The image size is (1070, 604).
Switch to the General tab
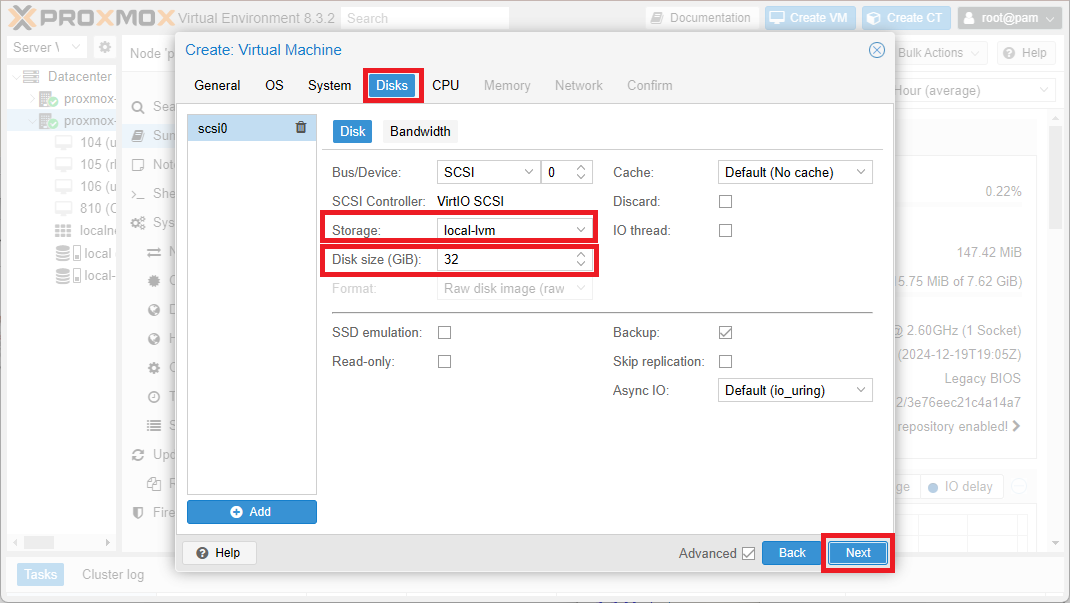point(217,85)
